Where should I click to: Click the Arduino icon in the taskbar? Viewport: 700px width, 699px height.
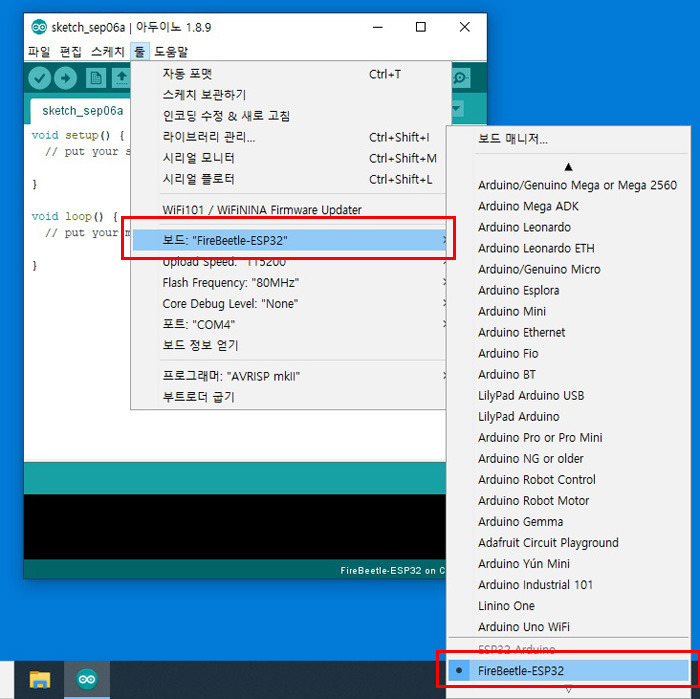[x=87, y=680]
